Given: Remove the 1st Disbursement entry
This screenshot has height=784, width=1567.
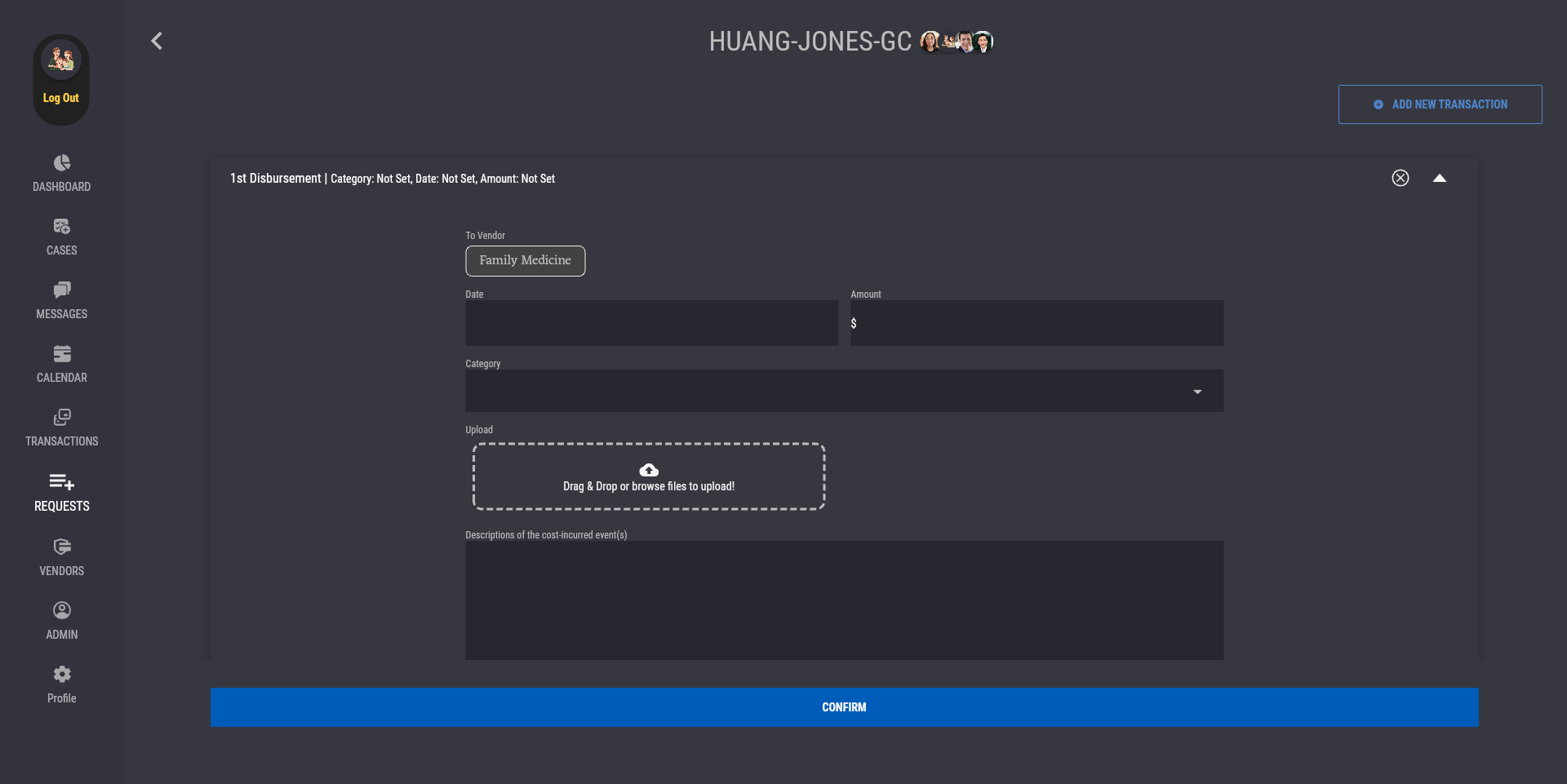Looking at the screenshot, I should [x=1400, y=178].
